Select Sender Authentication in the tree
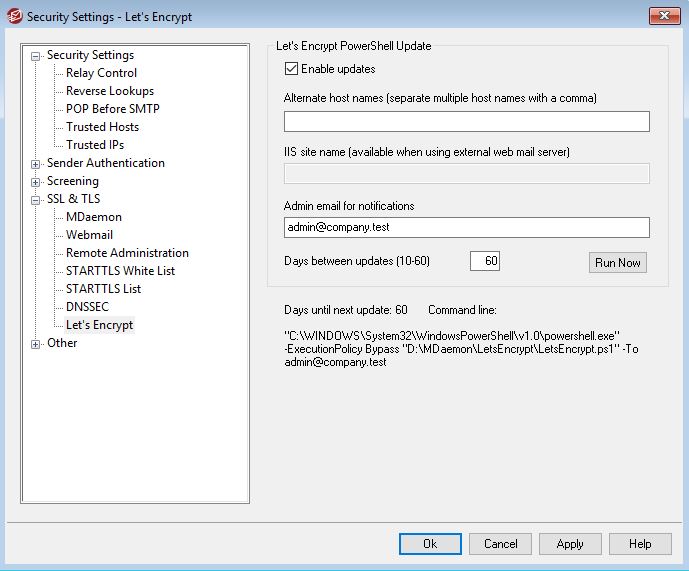This screenshot has width=689, height=571. [106, 163]
